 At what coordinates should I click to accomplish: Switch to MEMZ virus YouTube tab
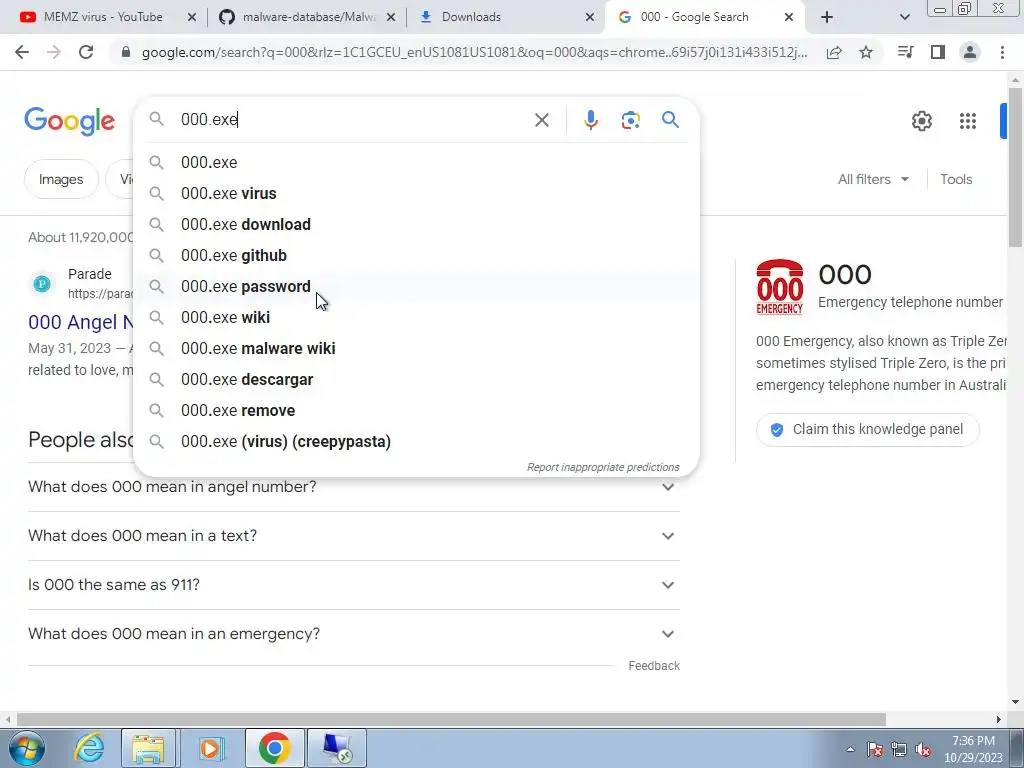point(102,17)
